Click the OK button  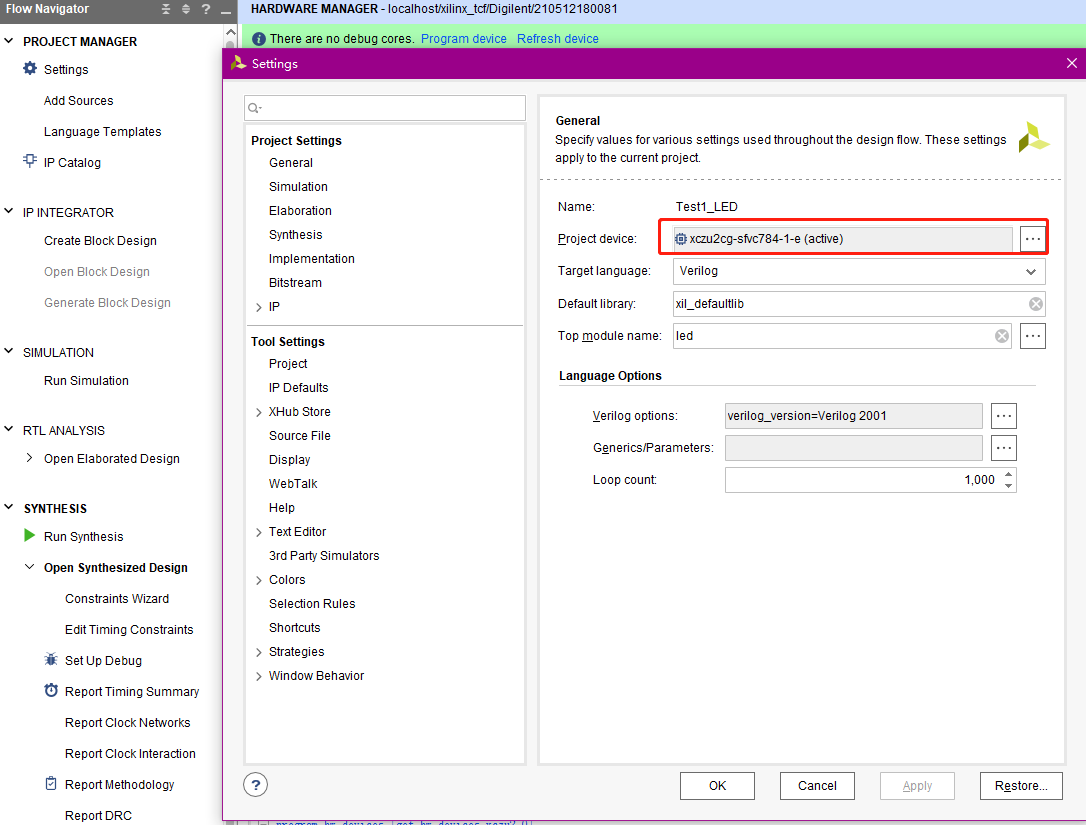point(718,786)
